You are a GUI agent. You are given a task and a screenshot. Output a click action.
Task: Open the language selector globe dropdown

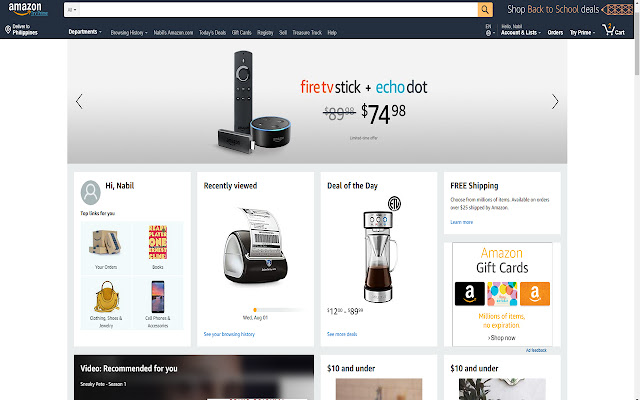click(x=490, y=30)
